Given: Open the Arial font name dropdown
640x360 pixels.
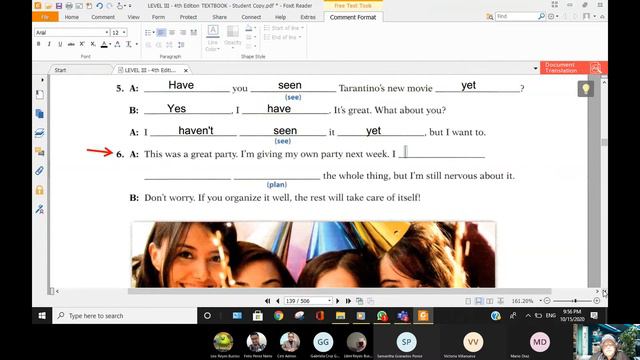Looking at the screenshot, I should tap(107, 32).
